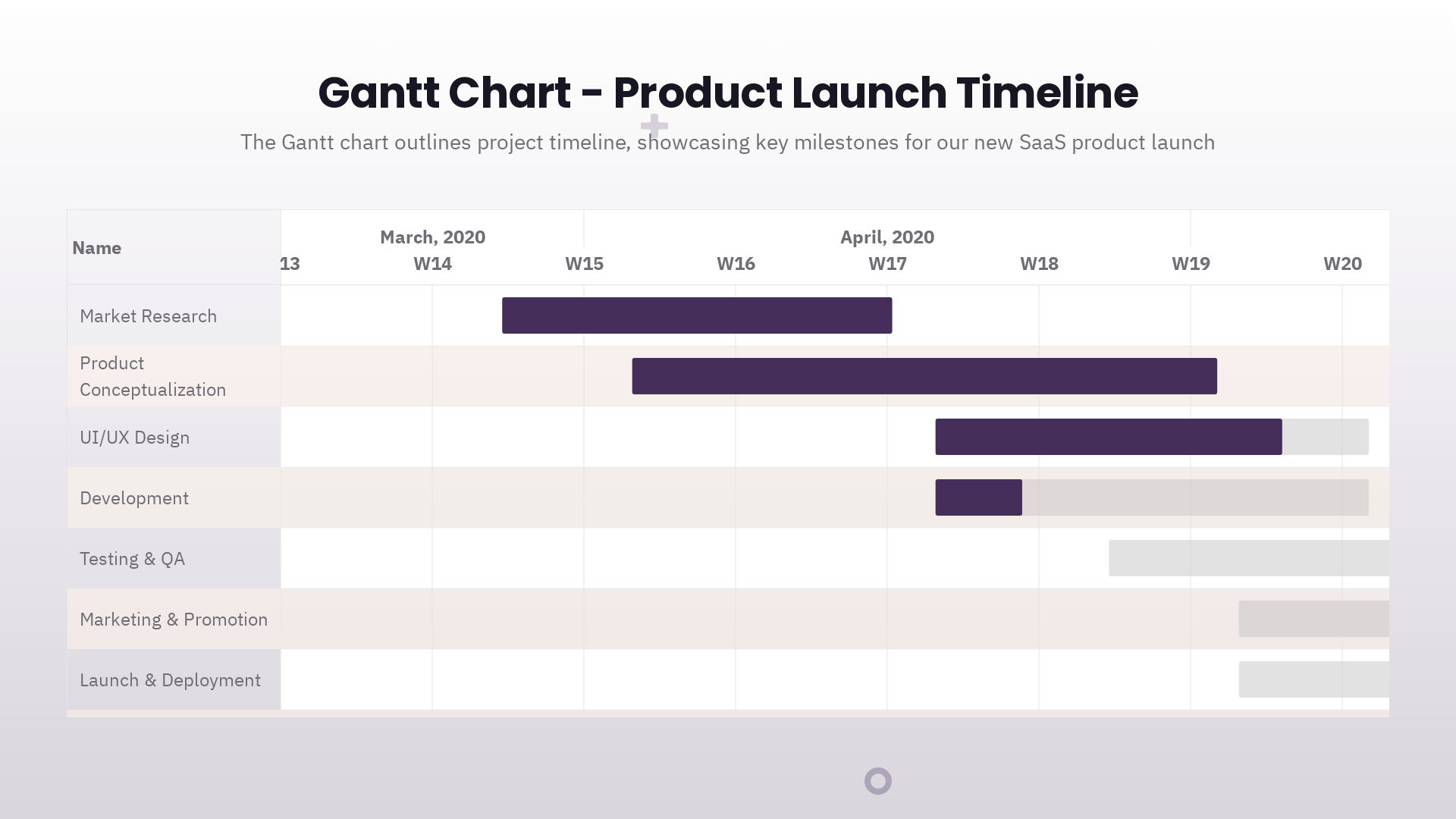Select the Market Research timeline bar
This screenshot has height=819, width=1456.
696,315
